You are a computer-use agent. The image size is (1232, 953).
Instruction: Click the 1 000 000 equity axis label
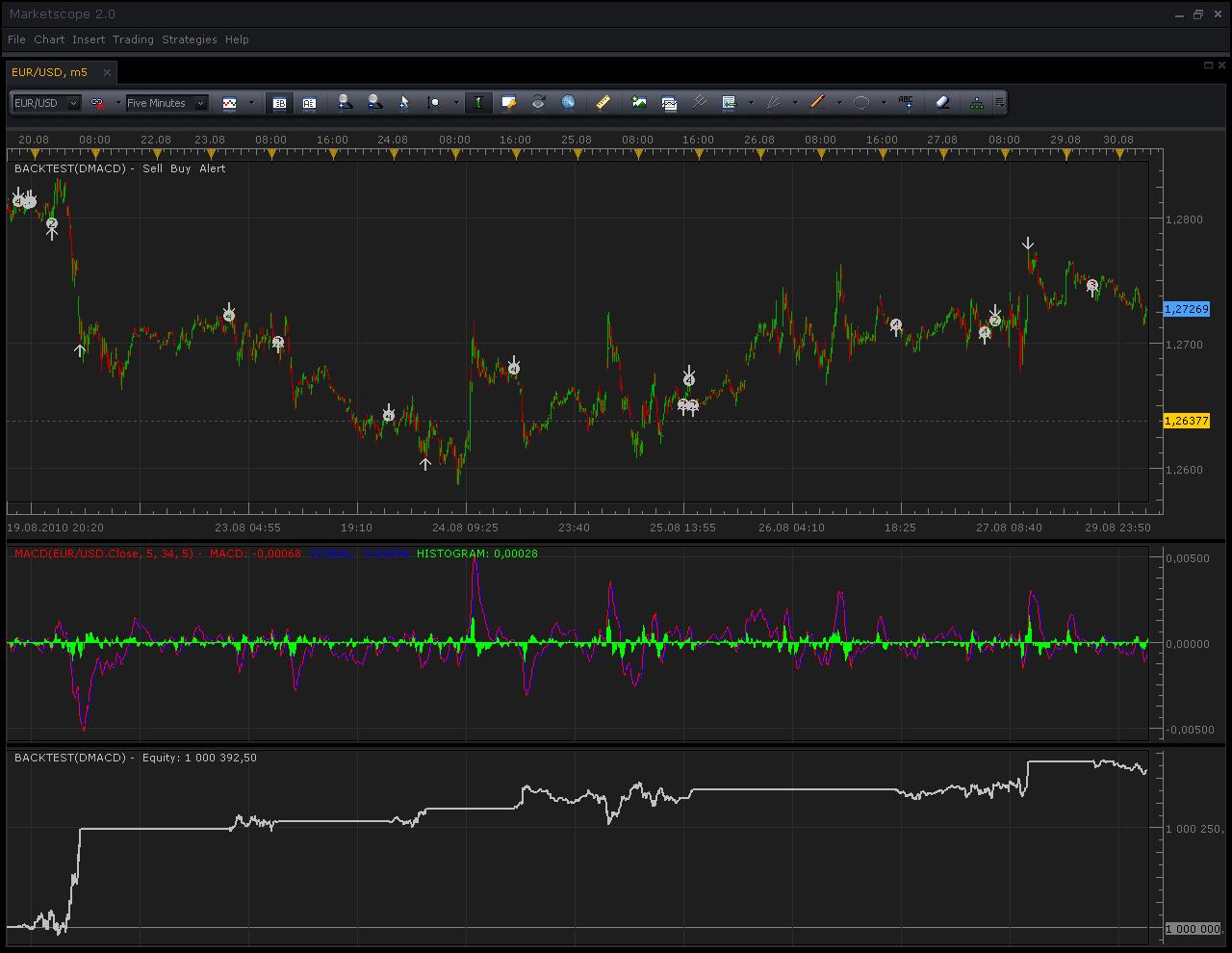[x=1193, y=929]
